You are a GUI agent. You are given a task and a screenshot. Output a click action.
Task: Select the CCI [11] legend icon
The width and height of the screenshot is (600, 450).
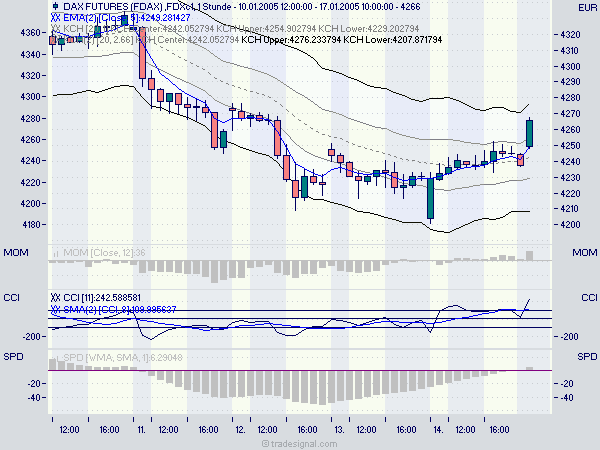(x=55, y=298)
